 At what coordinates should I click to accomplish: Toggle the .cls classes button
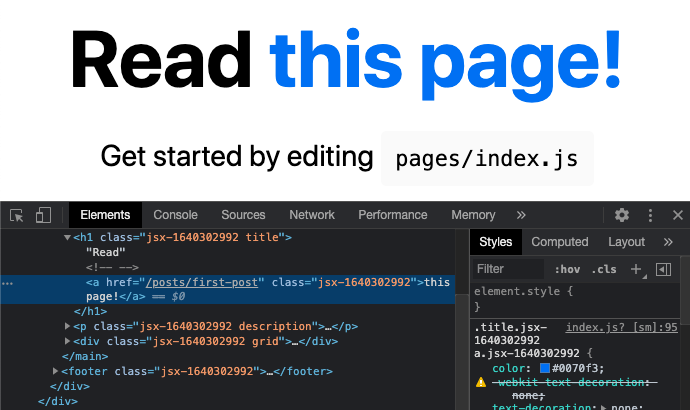(x=604, y=269)
